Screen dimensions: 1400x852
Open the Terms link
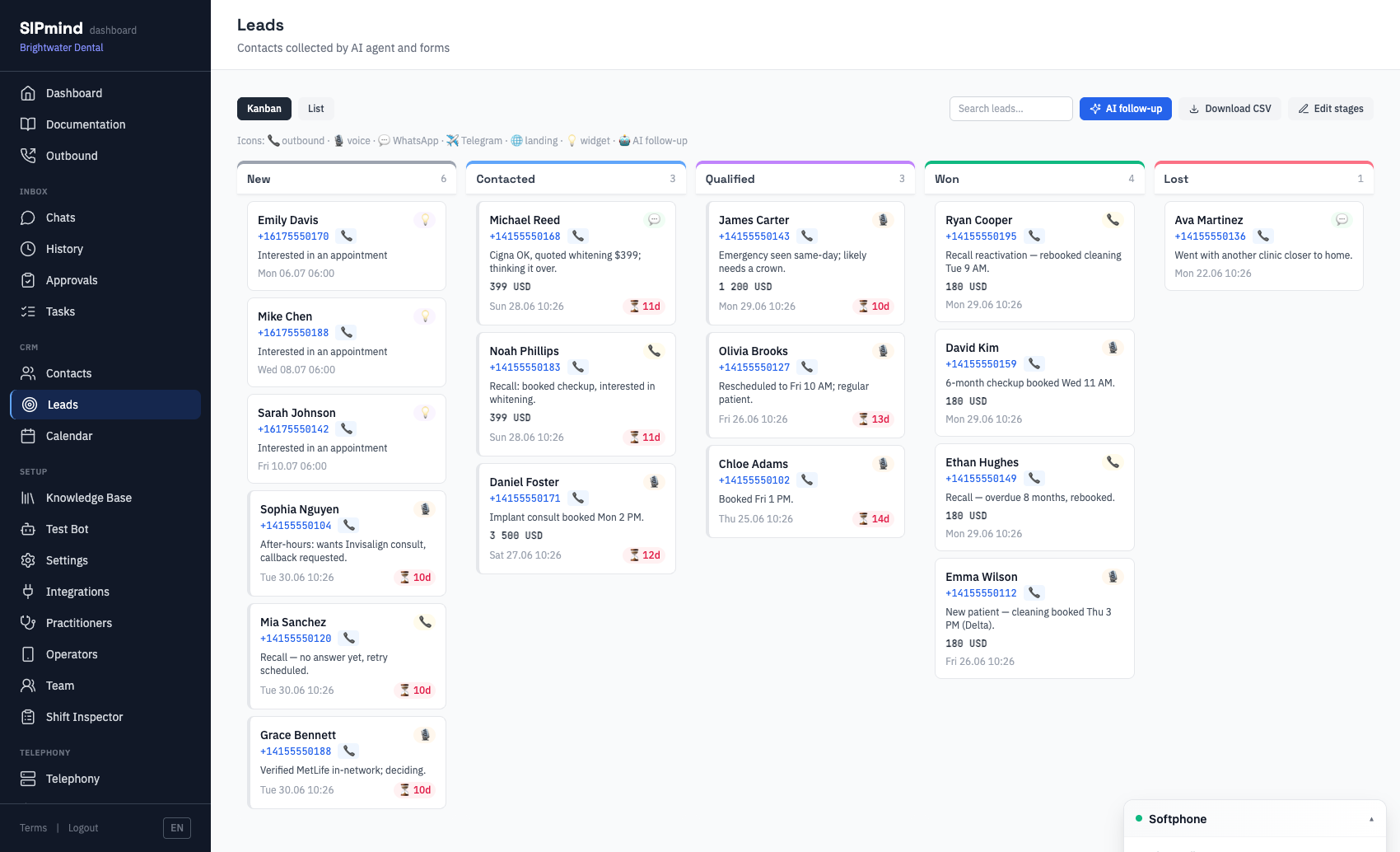coord(33,828)
